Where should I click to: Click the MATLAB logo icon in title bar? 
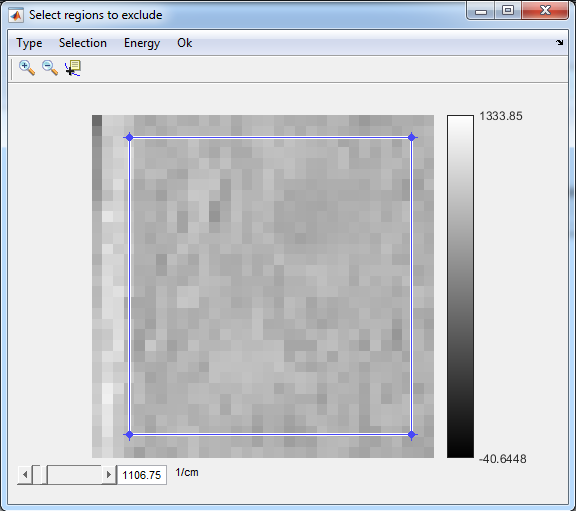tap(16, 15)
